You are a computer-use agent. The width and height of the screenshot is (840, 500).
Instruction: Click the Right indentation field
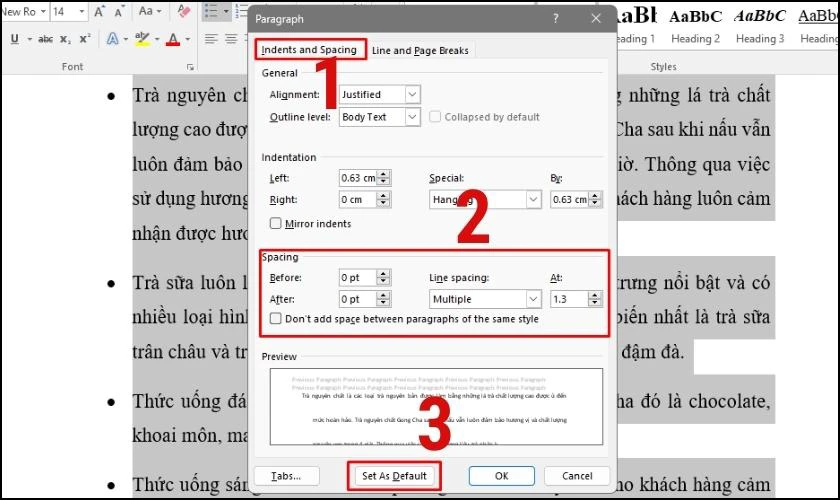(x=358, y=199)
